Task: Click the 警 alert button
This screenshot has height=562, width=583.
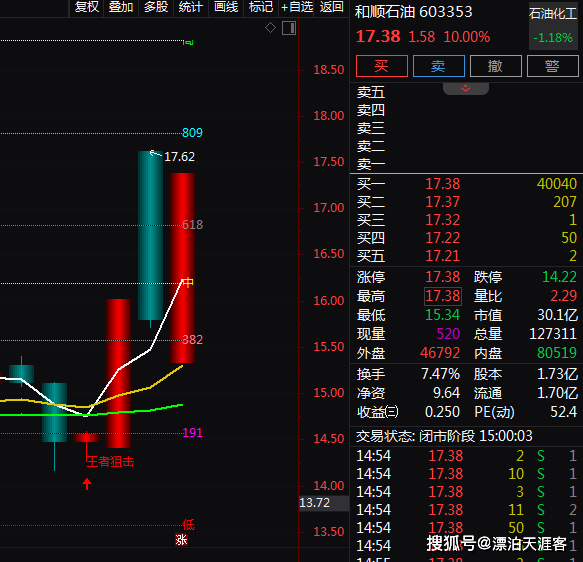Action: [553, 66]
